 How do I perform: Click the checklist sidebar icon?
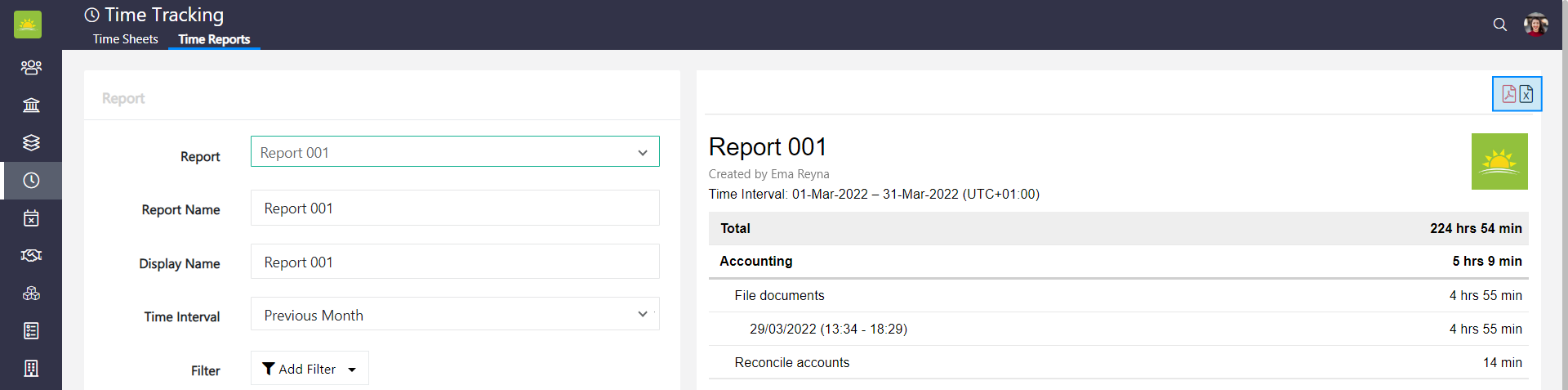[31, 331]
